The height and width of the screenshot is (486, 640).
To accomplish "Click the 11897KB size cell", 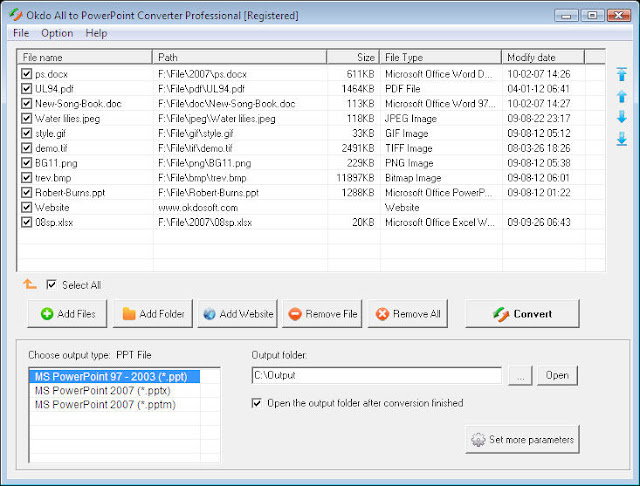I will pos(355,178).
